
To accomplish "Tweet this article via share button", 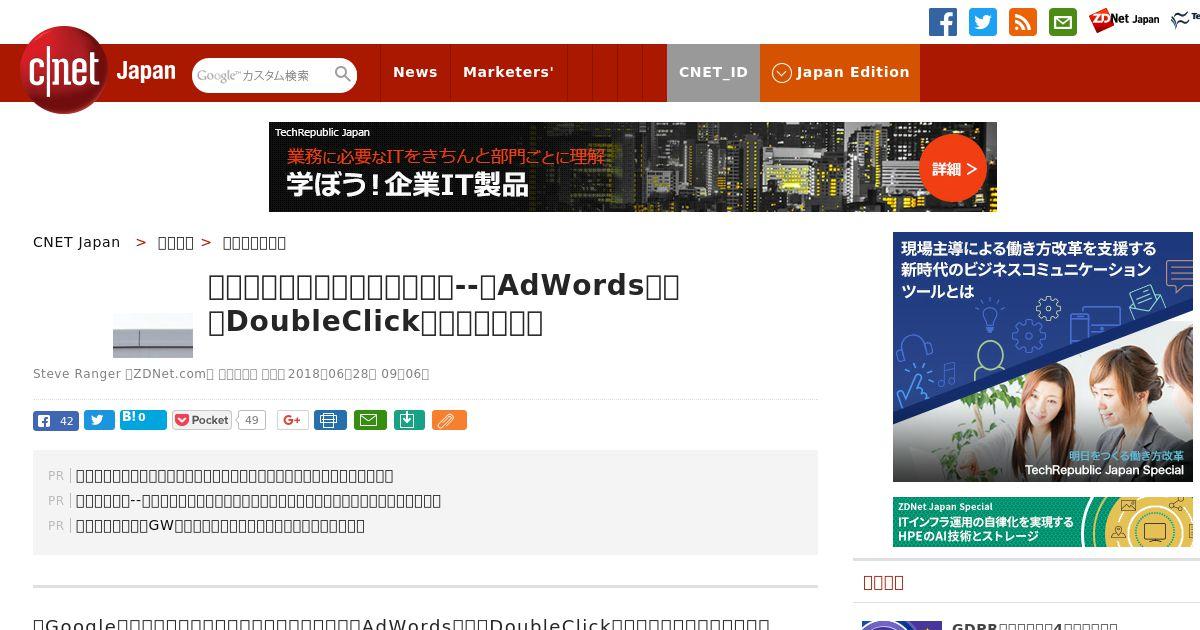I will click(99, 420).
